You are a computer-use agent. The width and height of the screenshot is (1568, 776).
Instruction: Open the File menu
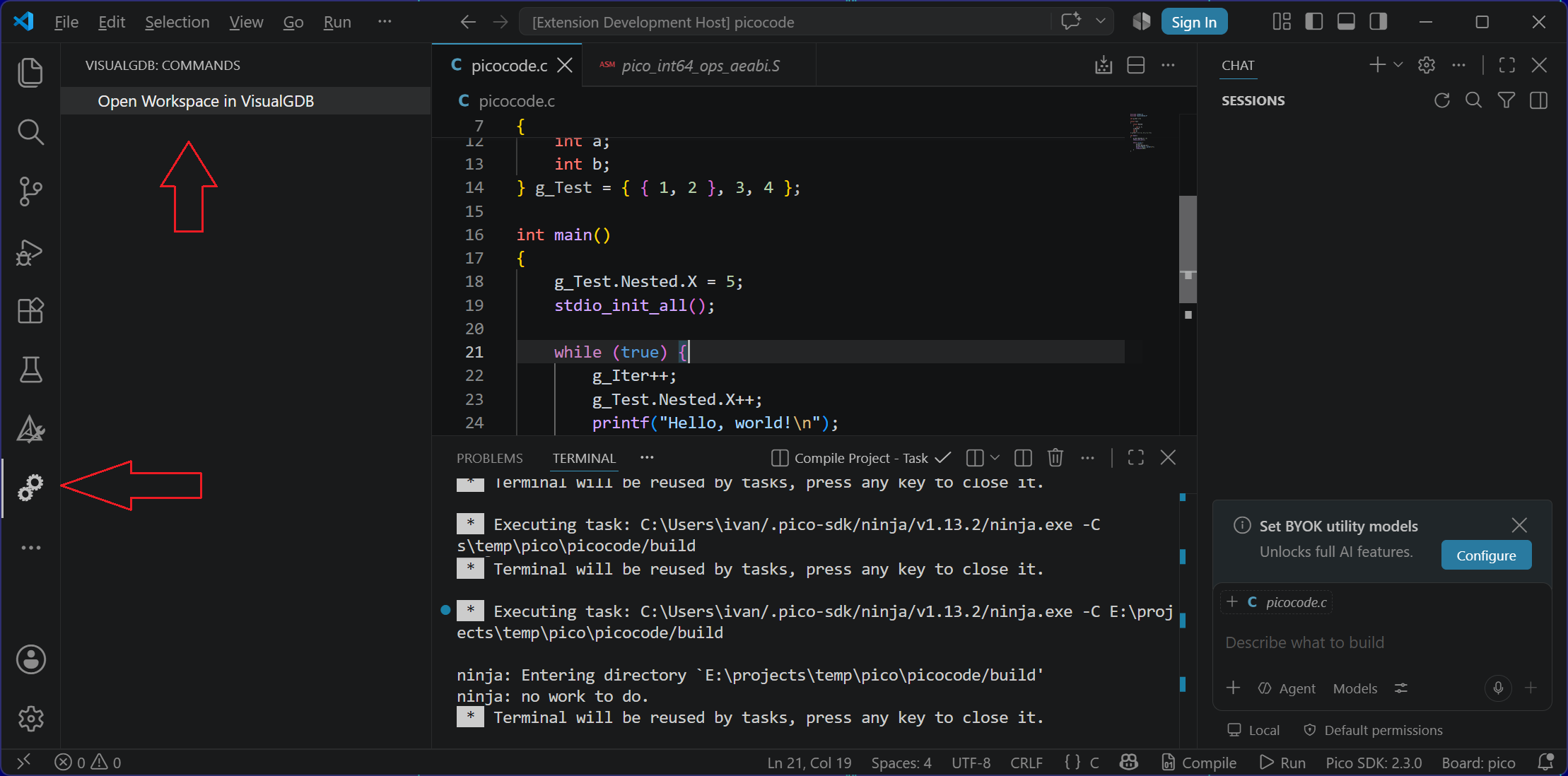(x=66, y=22)
